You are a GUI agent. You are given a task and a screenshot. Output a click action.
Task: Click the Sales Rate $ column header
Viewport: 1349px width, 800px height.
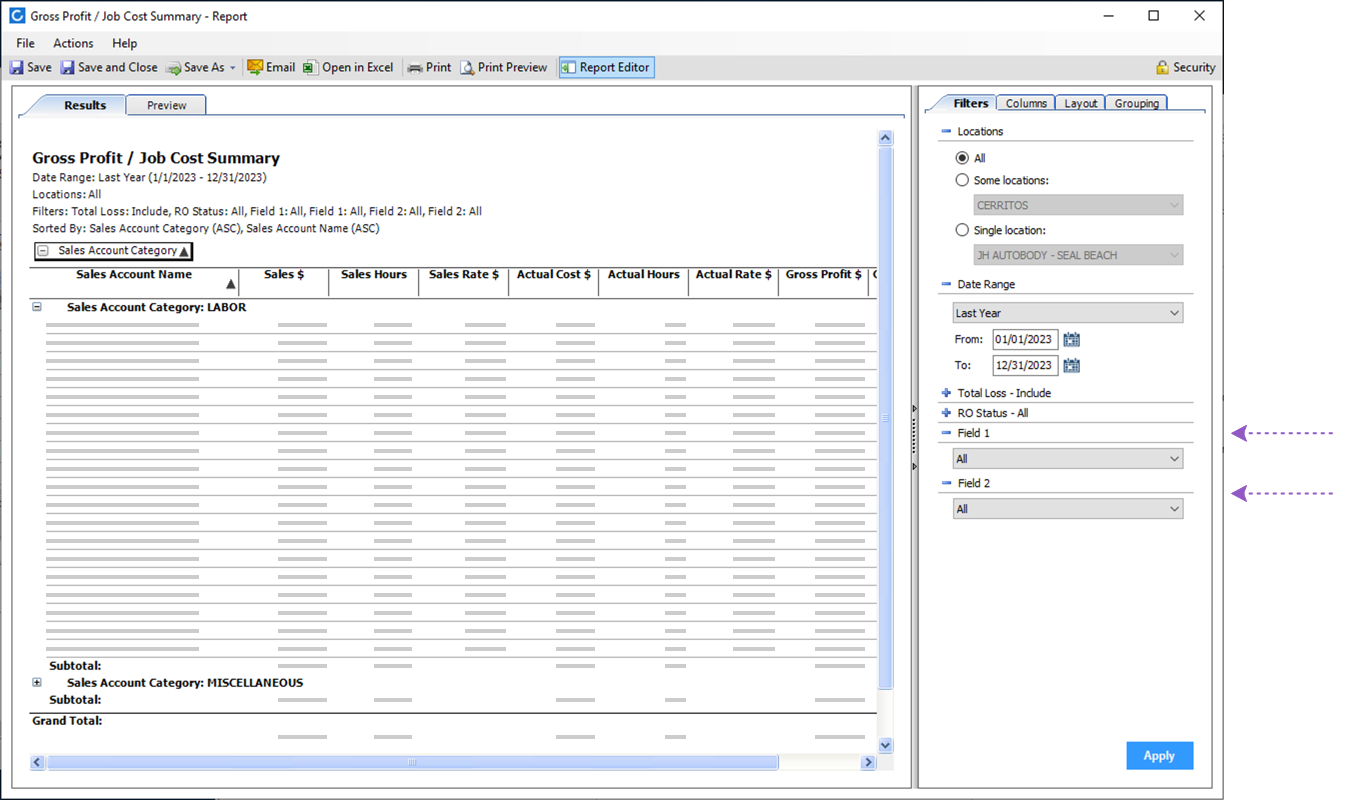464,281
